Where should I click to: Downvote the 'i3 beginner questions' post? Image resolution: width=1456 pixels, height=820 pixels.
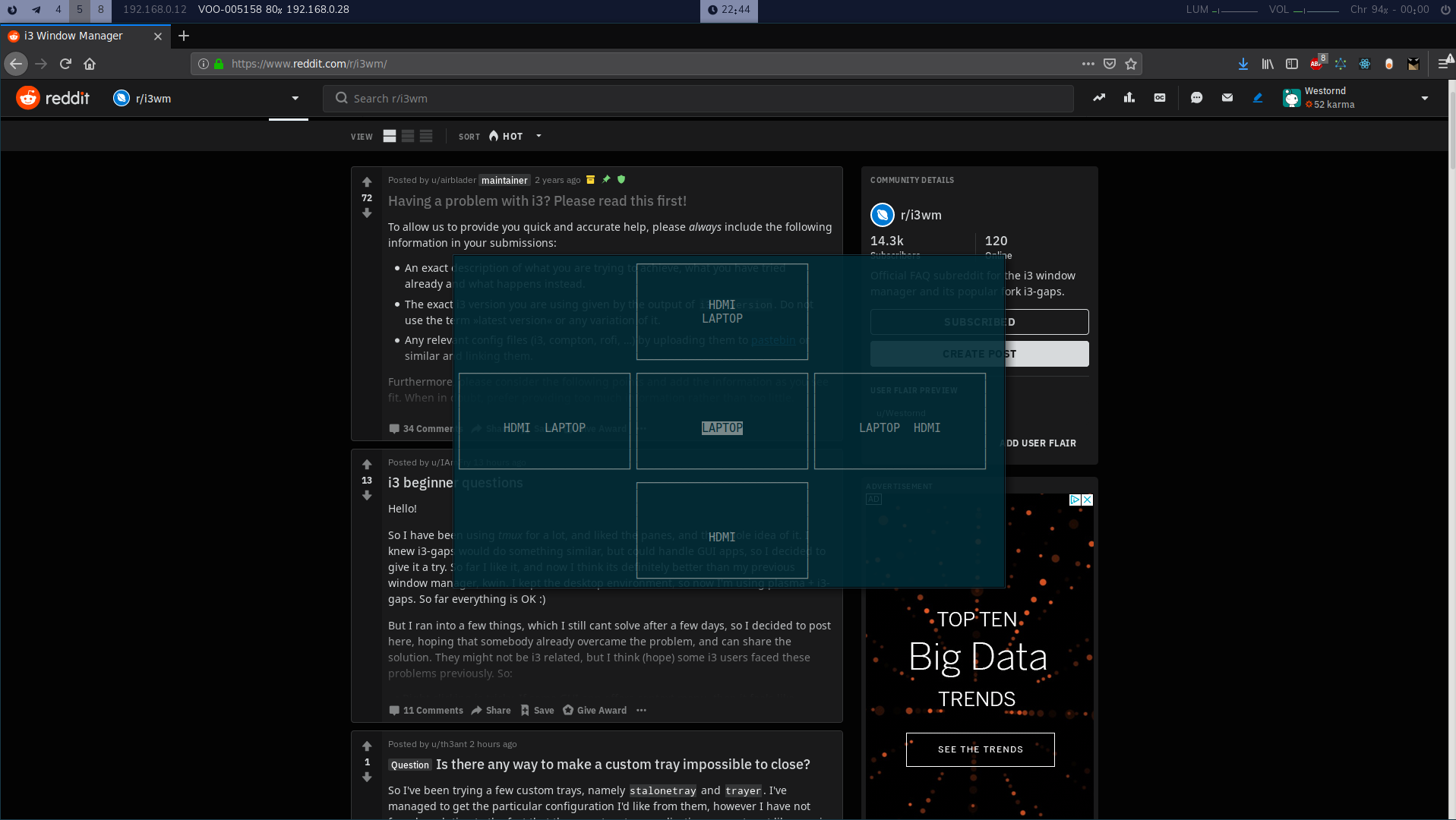367,496
